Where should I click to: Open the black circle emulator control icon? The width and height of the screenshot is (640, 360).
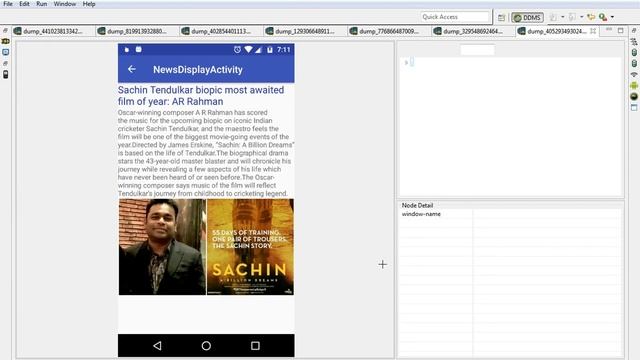tap(634, 96)
